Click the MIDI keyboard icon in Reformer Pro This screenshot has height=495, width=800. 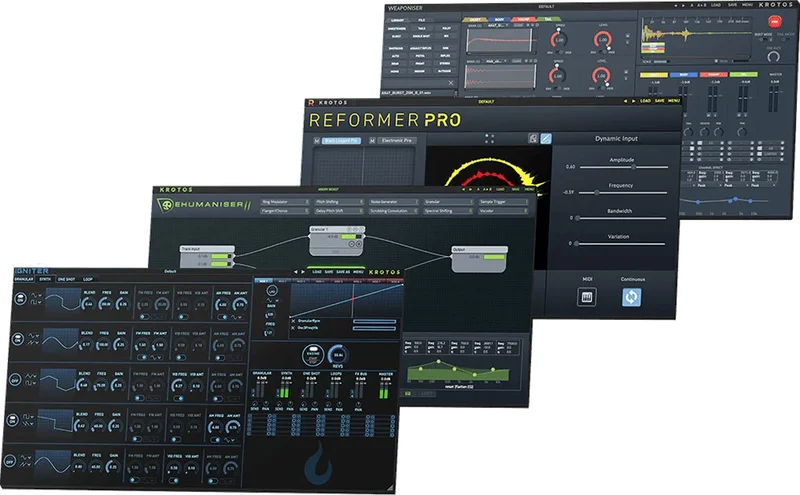[587, 297]
